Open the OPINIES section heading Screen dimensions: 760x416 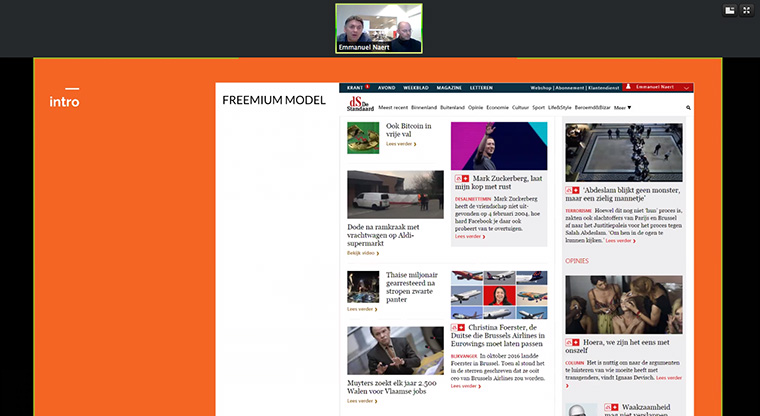click(x=577, y=261)
